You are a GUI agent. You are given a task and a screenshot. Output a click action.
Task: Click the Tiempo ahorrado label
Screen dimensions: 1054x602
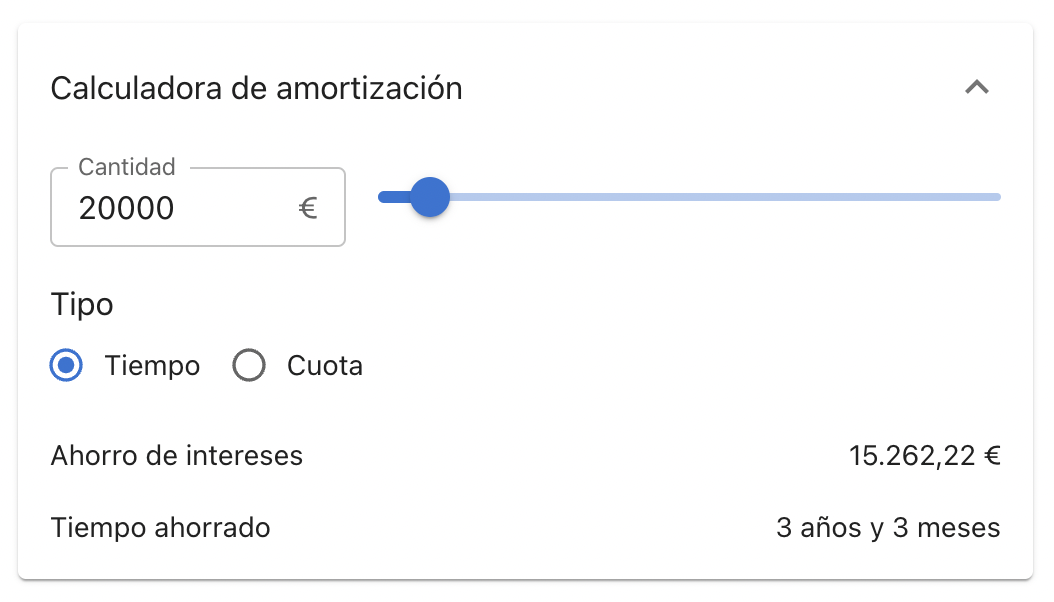click(x=160, y=527)
